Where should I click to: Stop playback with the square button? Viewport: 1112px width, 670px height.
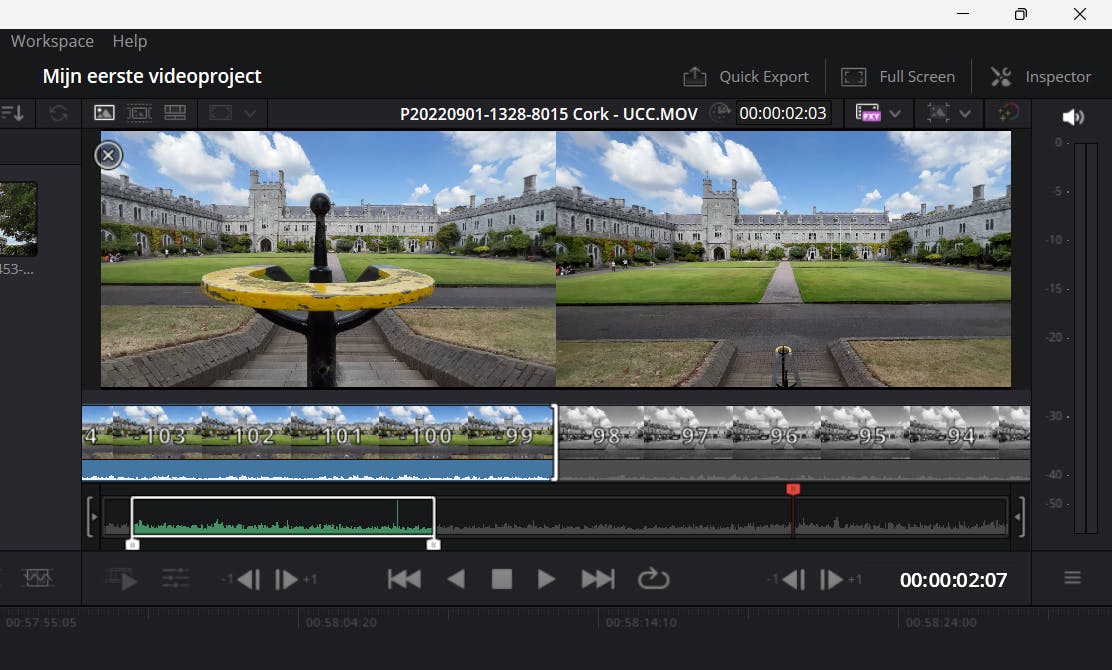click(x=501, y=579)
